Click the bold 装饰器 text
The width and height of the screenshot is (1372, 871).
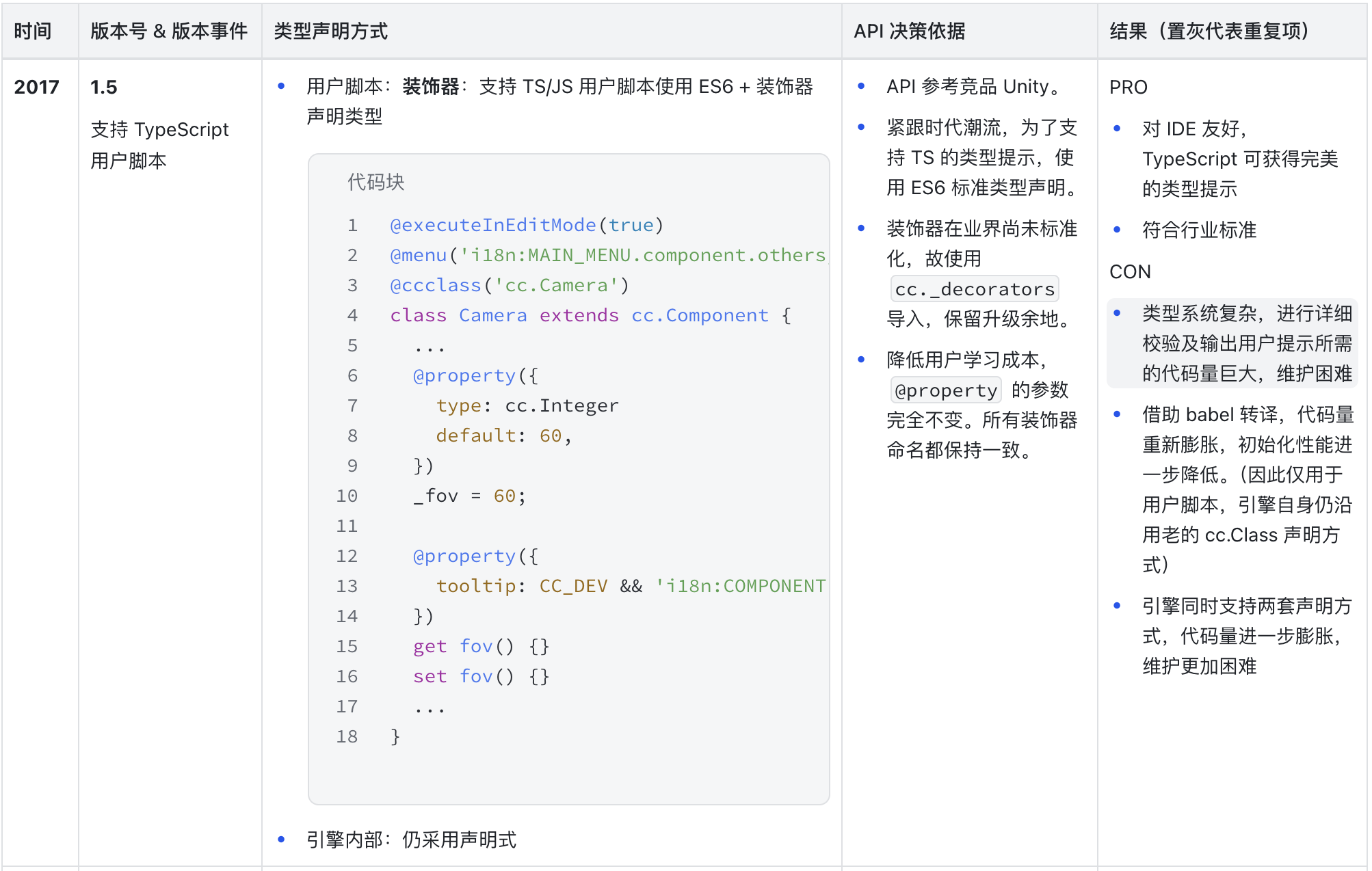[430, 87]
